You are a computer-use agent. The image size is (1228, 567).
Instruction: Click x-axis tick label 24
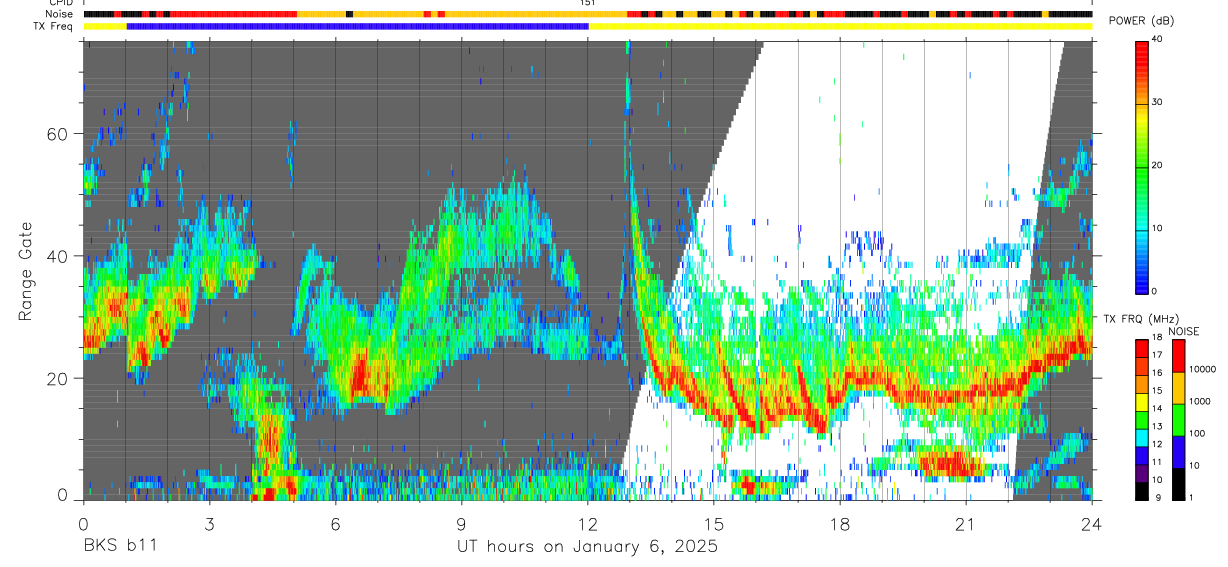(x=1092, y=524)
